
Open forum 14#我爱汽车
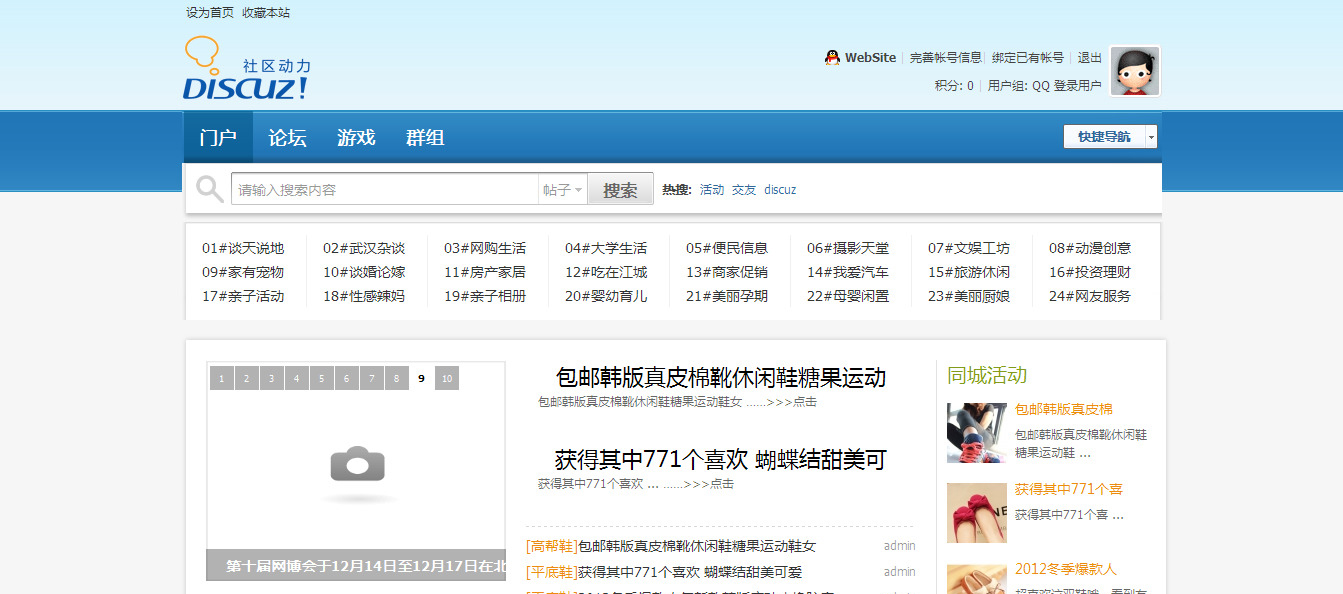click(848, 272)
